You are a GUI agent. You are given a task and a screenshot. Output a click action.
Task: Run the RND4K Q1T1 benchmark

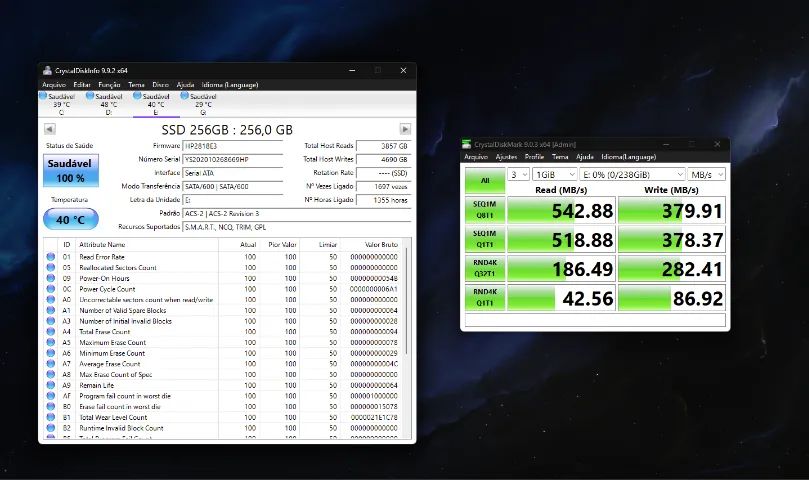(x=485, y=298)
